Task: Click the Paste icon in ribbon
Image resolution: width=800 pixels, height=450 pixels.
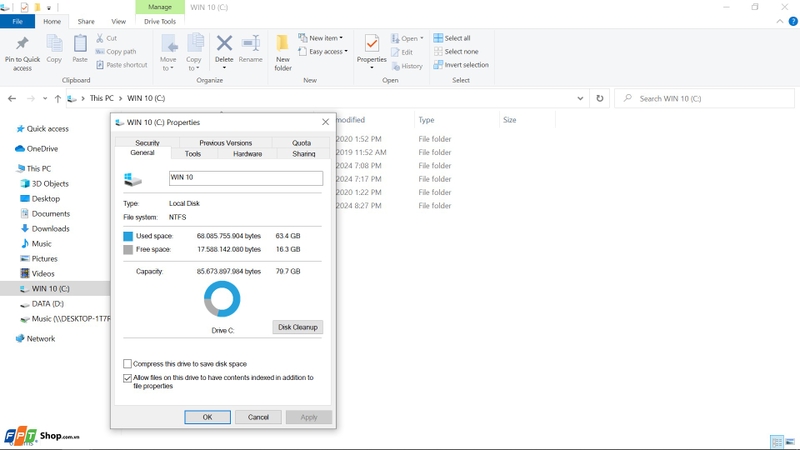Action: click(80, 44)
